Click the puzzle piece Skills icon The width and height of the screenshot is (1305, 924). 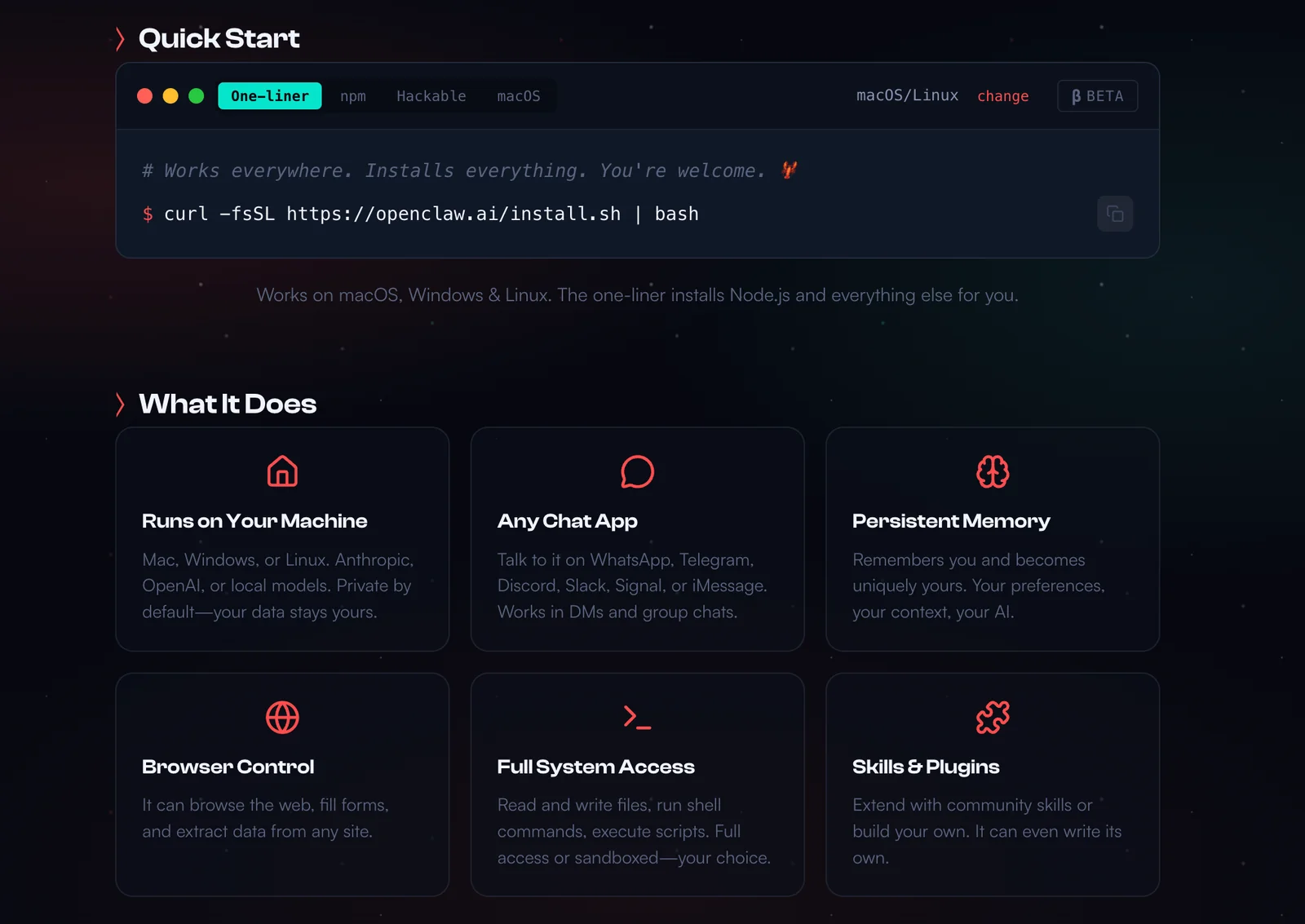pos(992,718)
